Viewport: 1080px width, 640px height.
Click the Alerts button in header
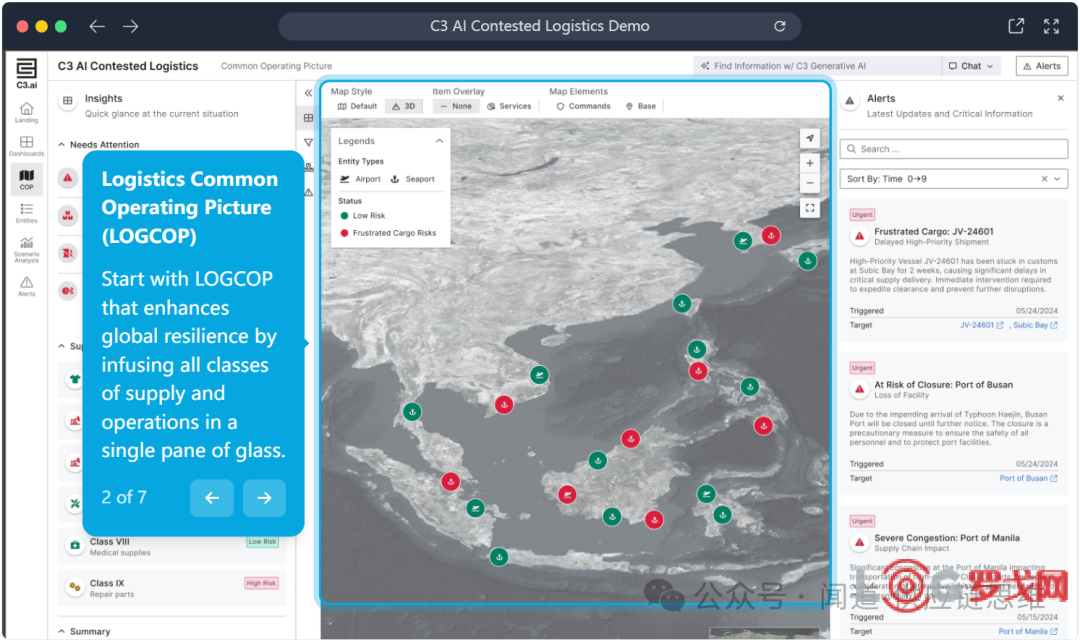tap(1041, 66)
